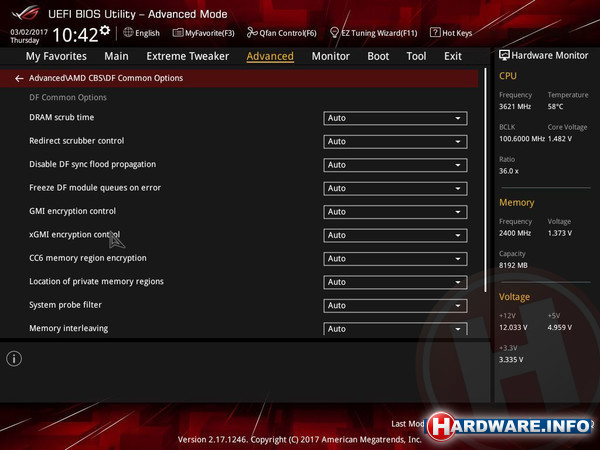Select Freeze DF module queues on error label
Viewport: 600px width, 450px height.
click(x=95, y=188)
